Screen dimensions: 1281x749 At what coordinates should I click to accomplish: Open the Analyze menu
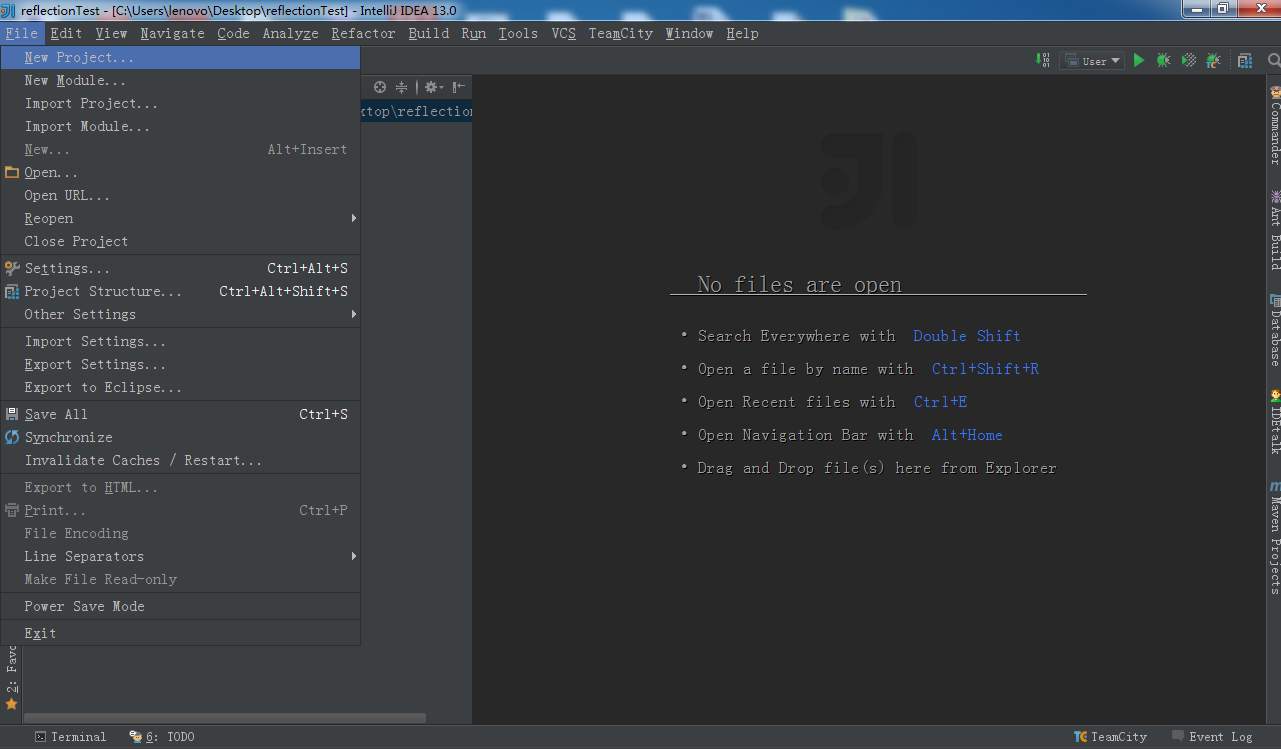290,33
